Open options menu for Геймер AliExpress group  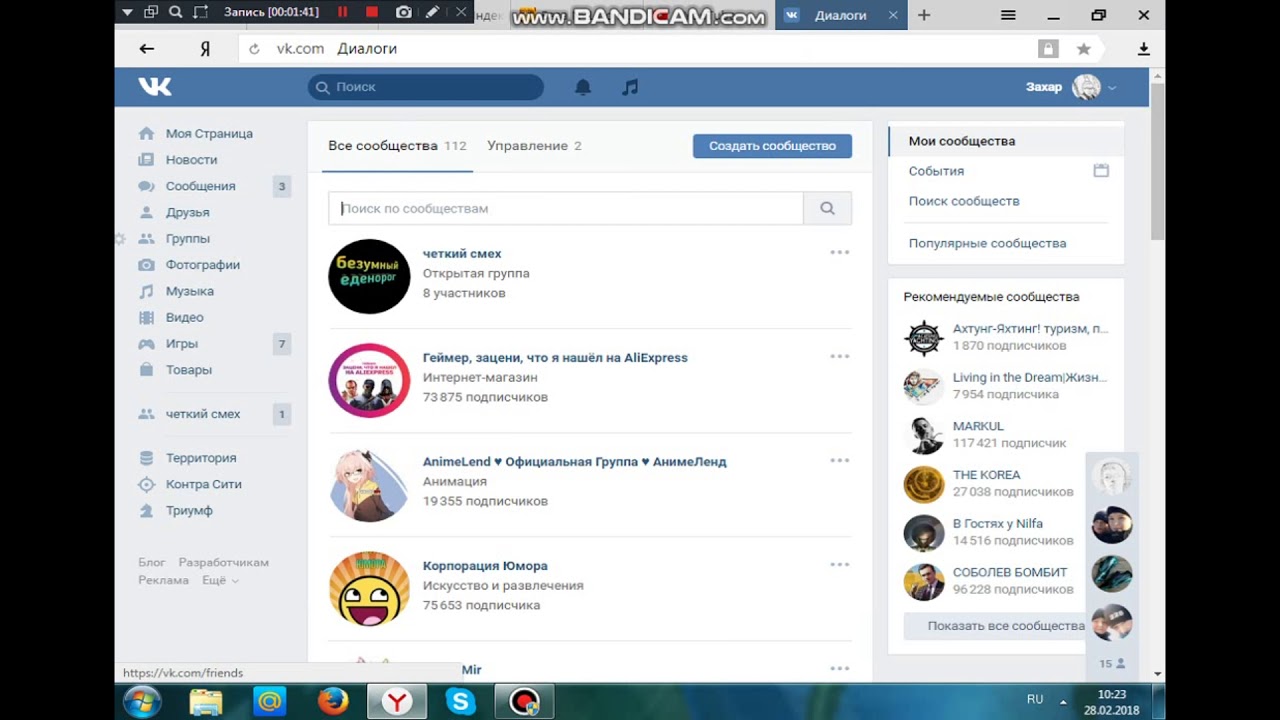click(x=840, y=356)
